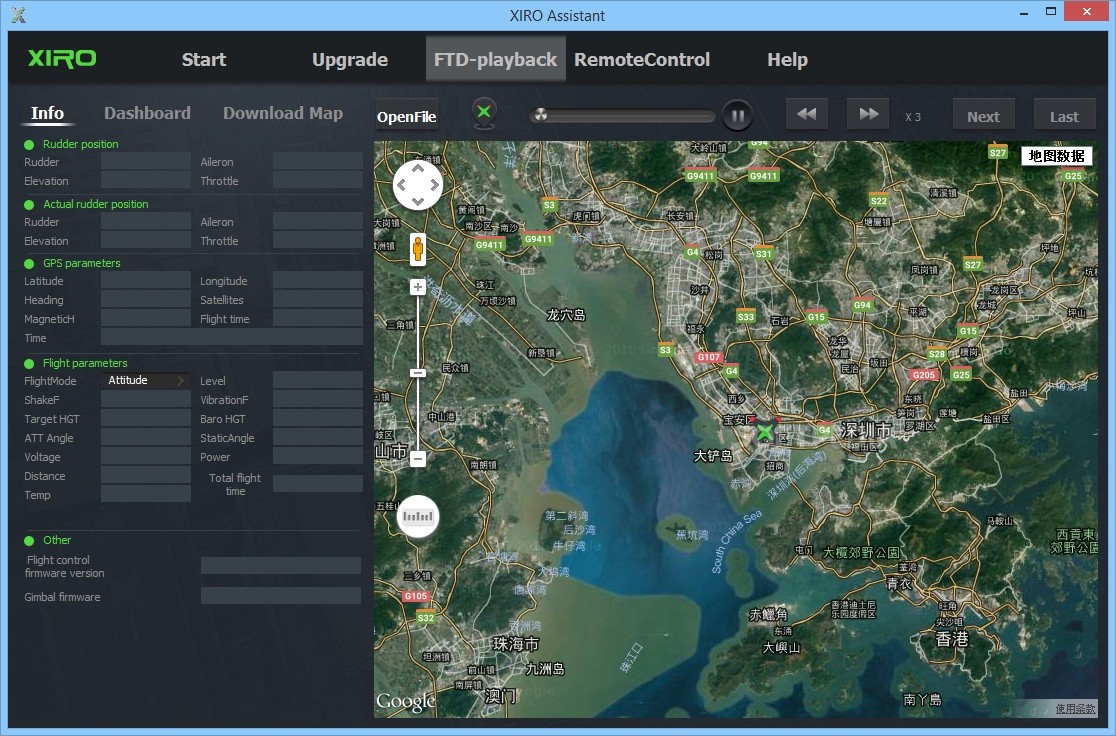Open the Upgrade tab
The height and width of the screenshot is (736, 1116).
tap(349, 59)
